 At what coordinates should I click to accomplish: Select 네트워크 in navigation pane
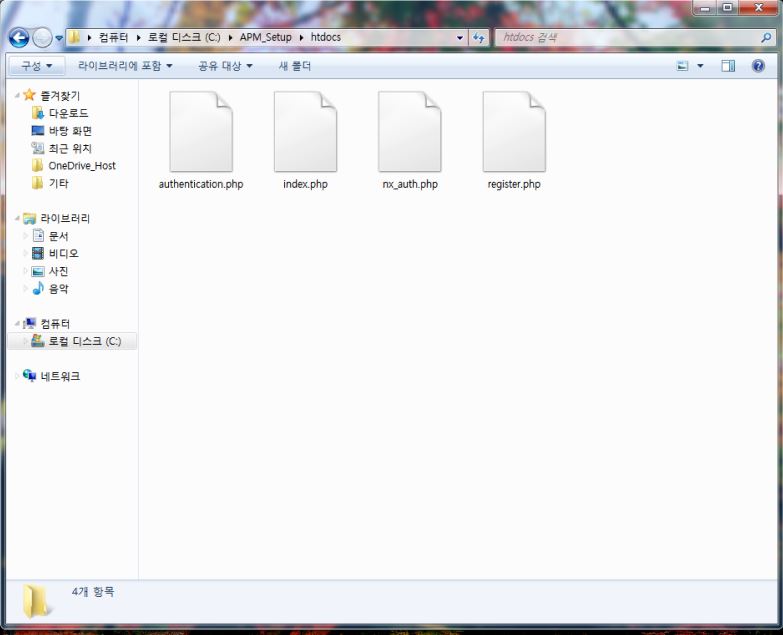click(60, 376)
